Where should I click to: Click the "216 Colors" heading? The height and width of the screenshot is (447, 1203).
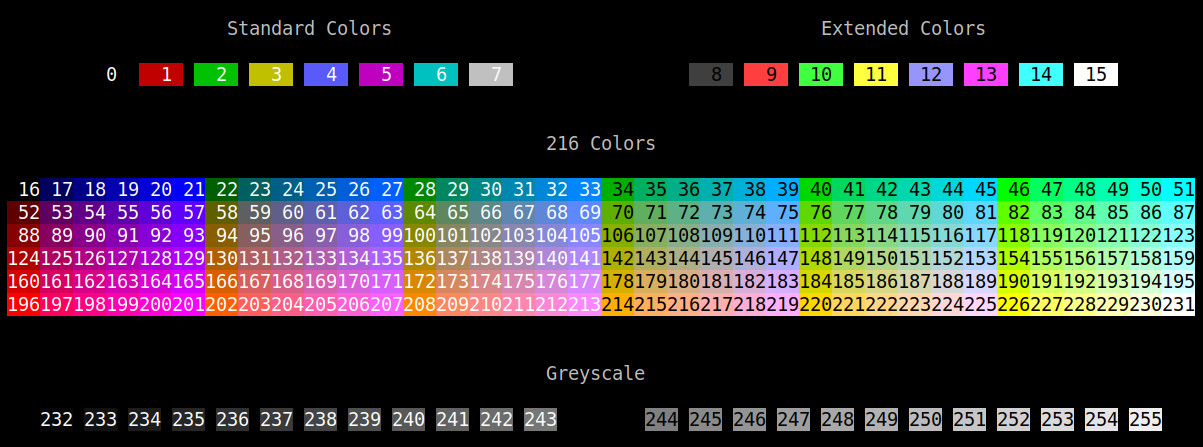click(601, 143)
